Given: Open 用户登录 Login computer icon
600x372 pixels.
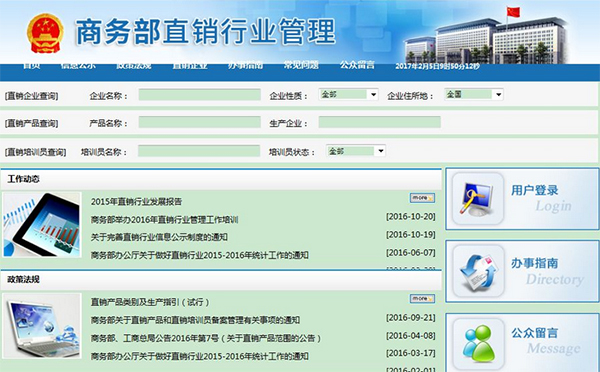Looking at the screenshot, I should (x=478, y=198).
